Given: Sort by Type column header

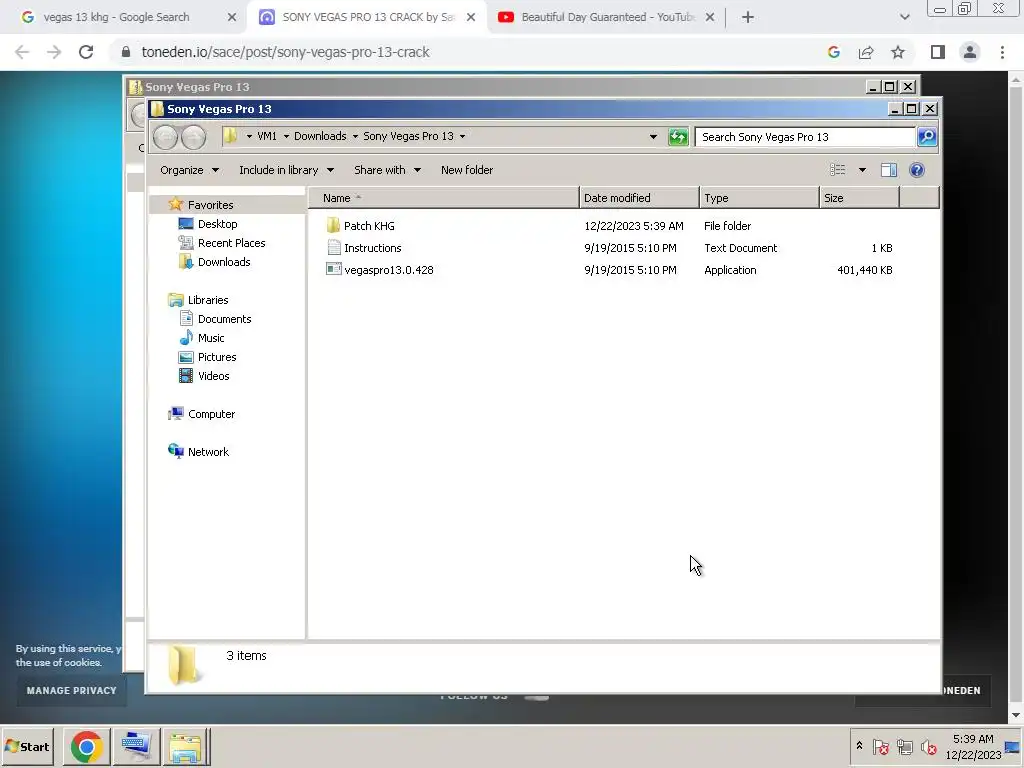Looking at the screenshot, I should point(759,198).
